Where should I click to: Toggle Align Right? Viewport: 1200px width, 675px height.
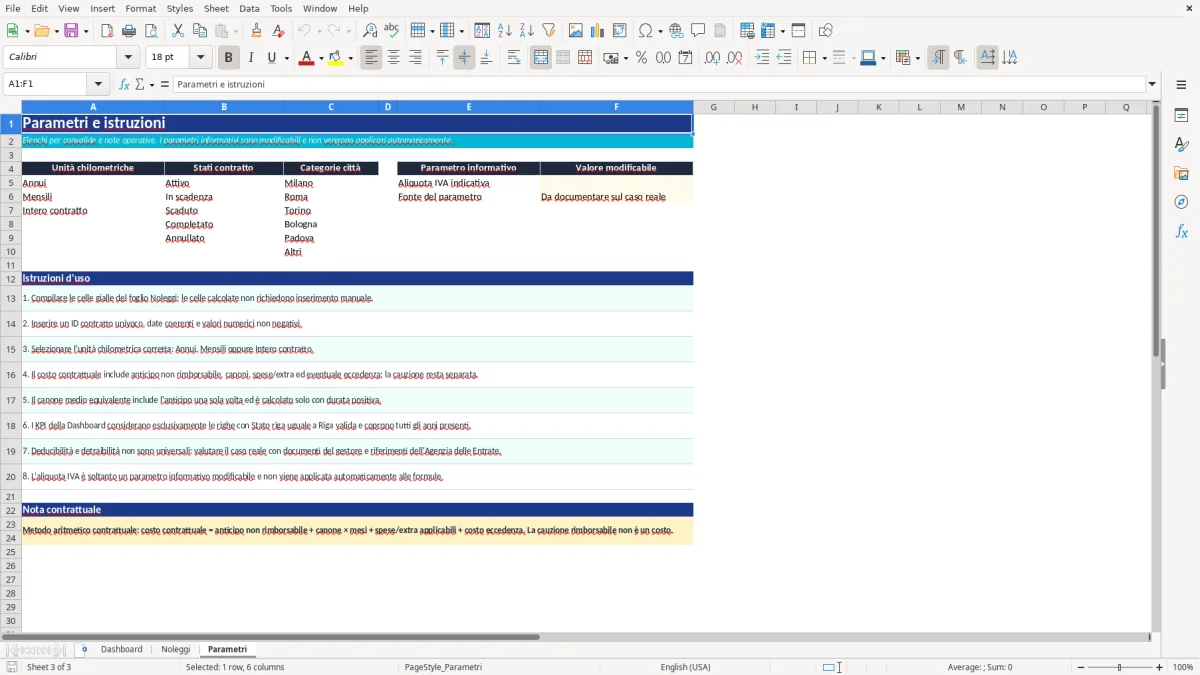pos(416,58)
